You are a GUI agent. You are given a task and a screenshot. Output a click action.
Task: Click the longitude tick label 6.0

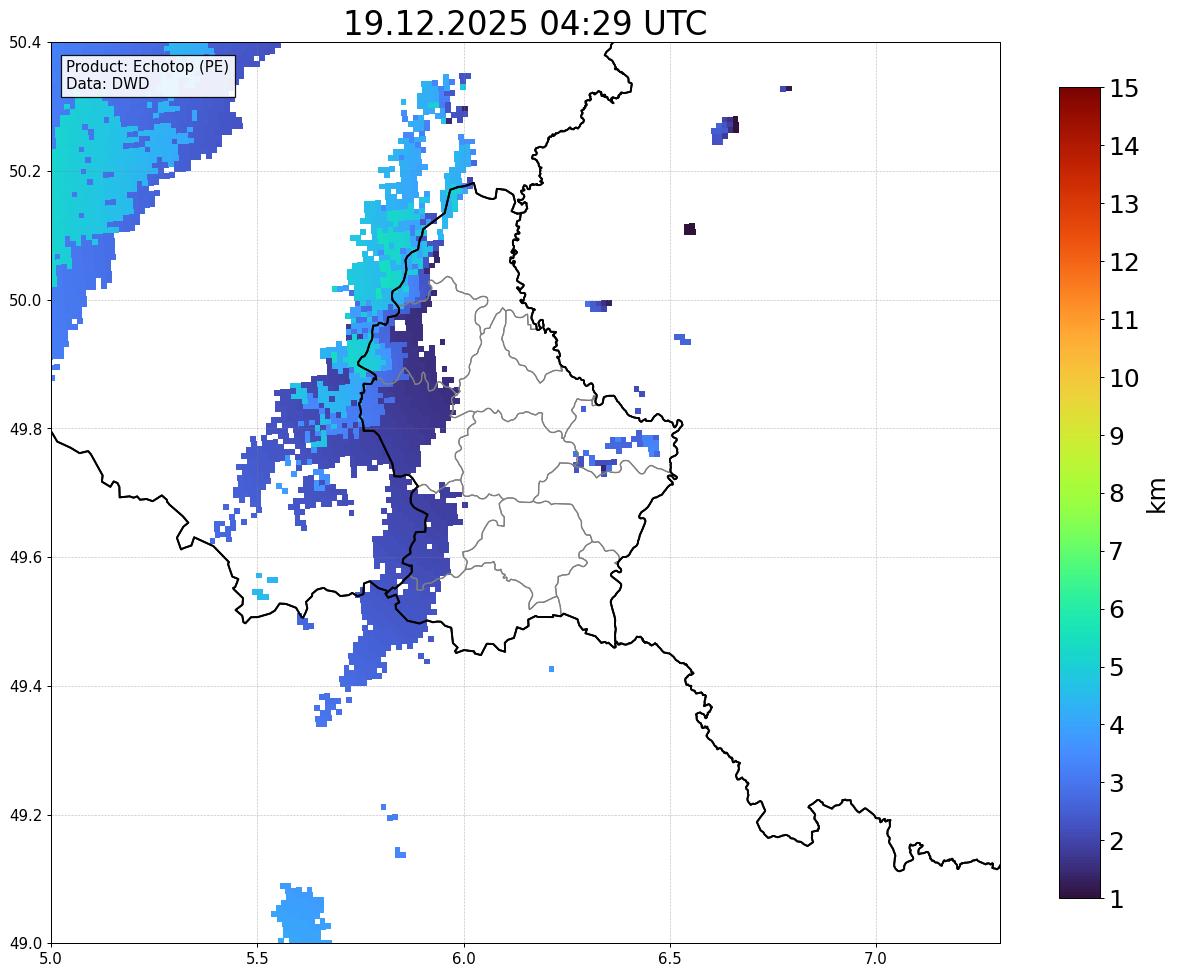(464, 959)
